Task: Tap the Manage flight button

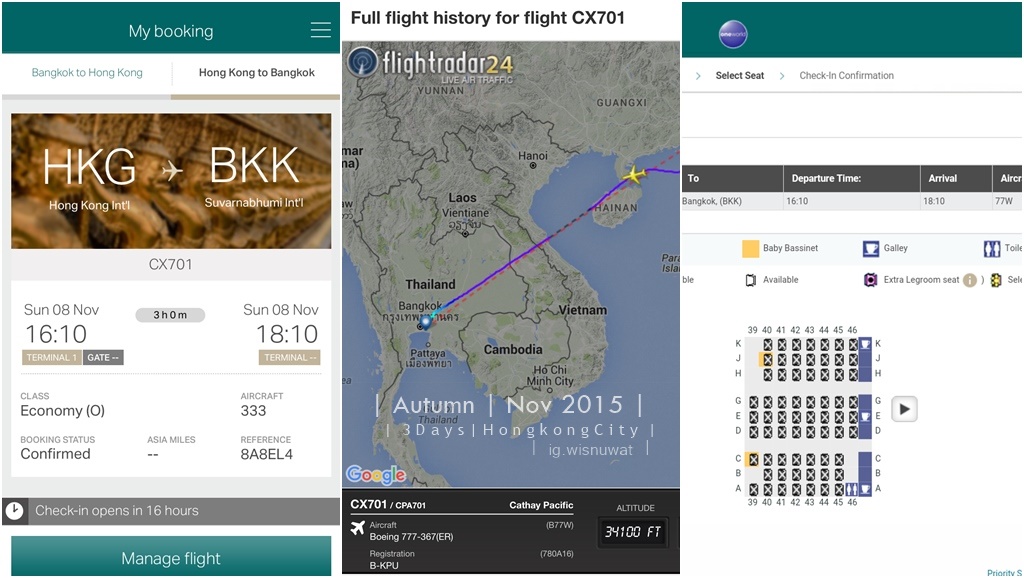Action: point(171,557)
